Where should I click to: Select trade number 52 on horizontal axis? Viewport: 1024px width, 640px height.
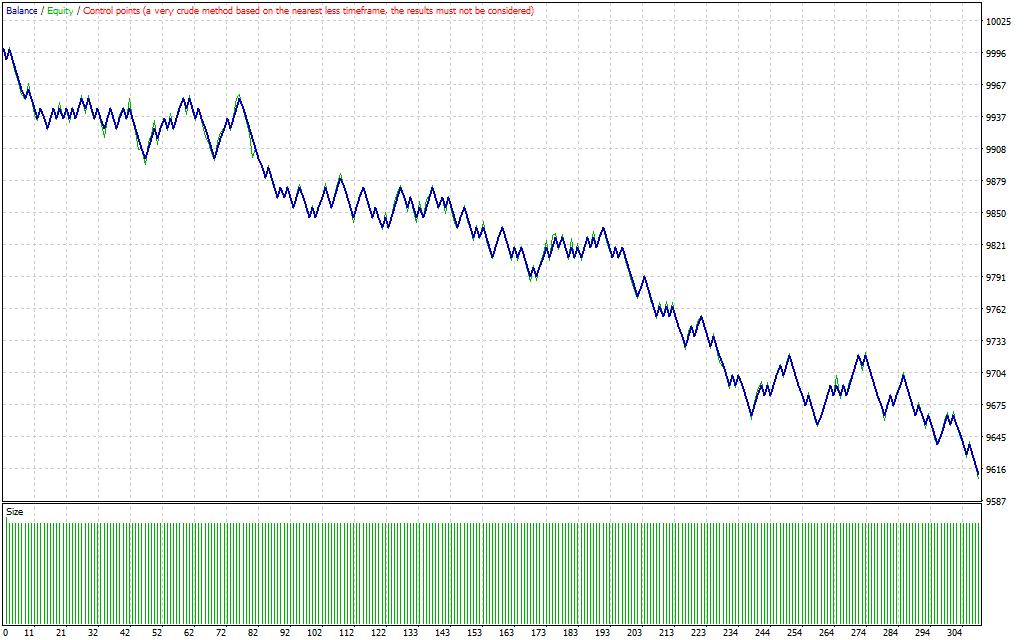tap(157, 633)
